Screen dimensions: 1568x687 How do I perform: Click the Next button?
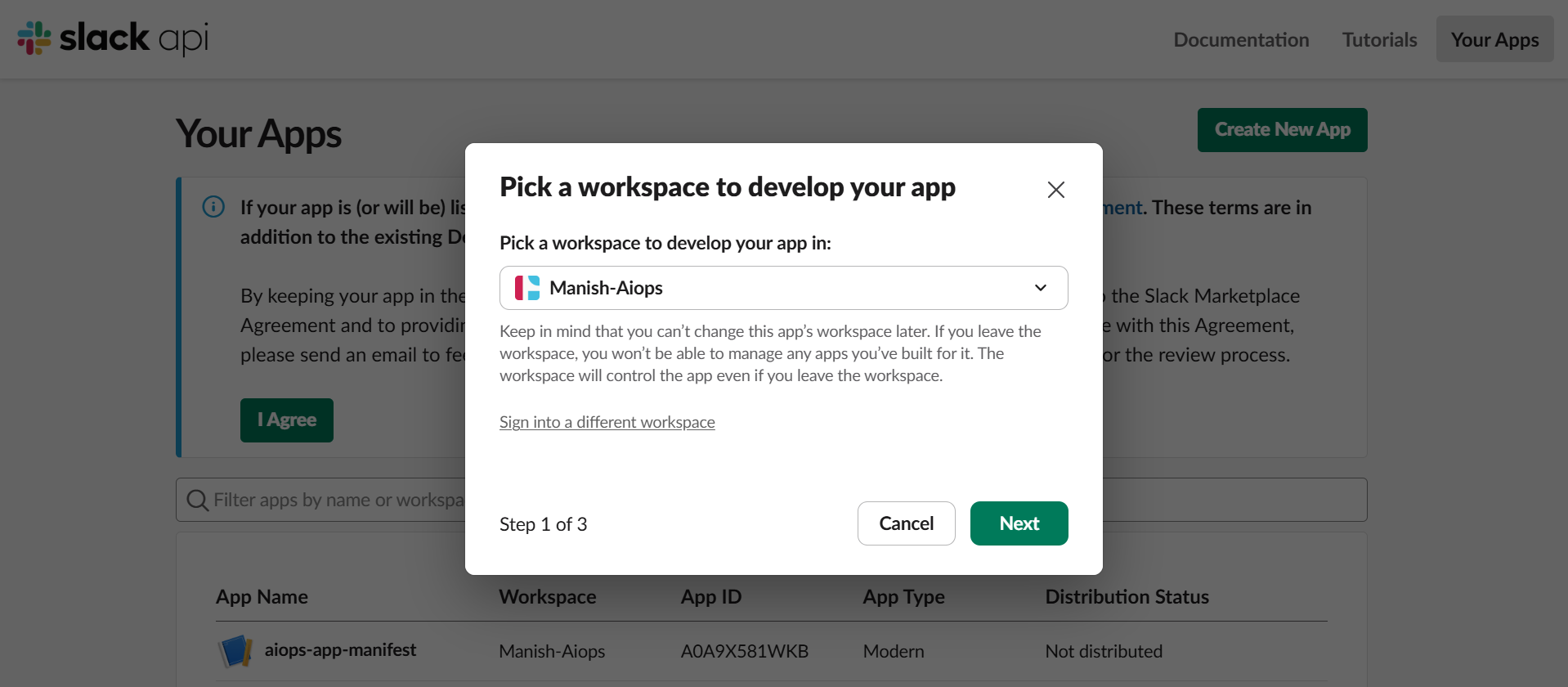(1019, 523)
